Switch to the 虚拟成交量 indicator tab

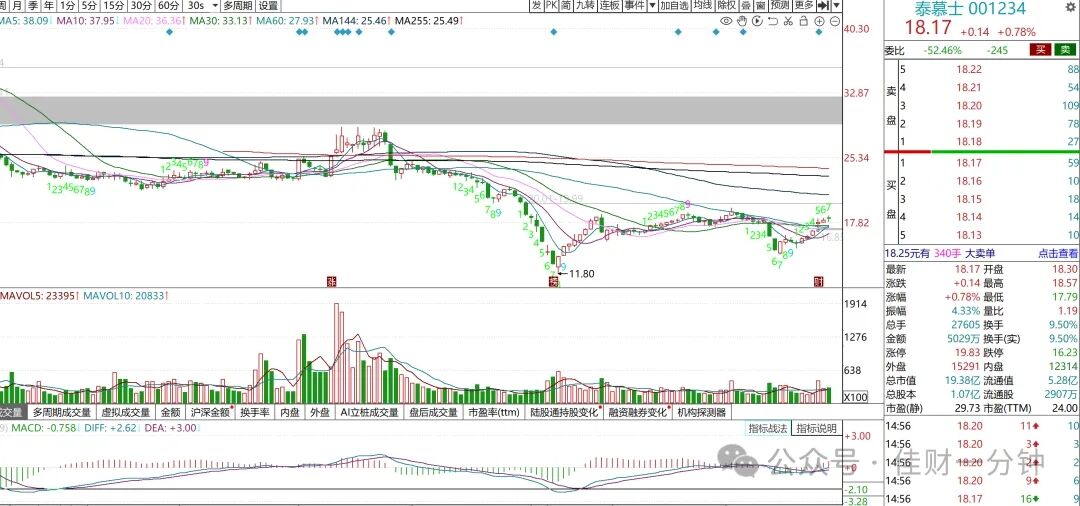click(x=126, y=412)
